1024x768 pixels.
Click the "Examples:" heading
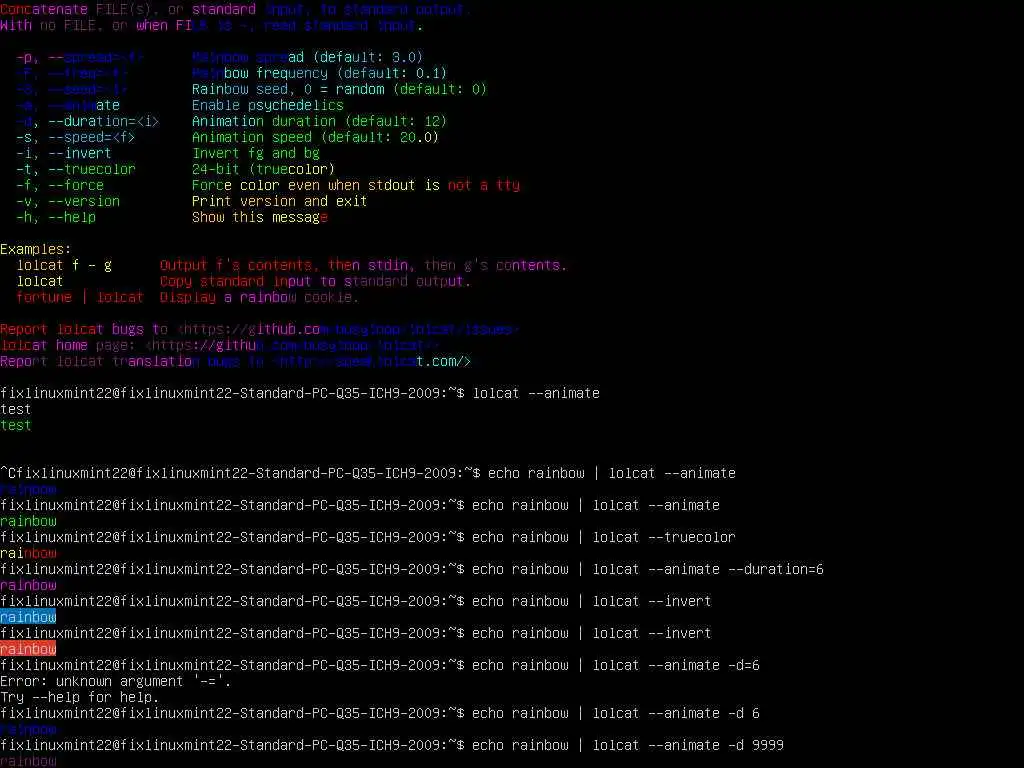coord(35,249)
